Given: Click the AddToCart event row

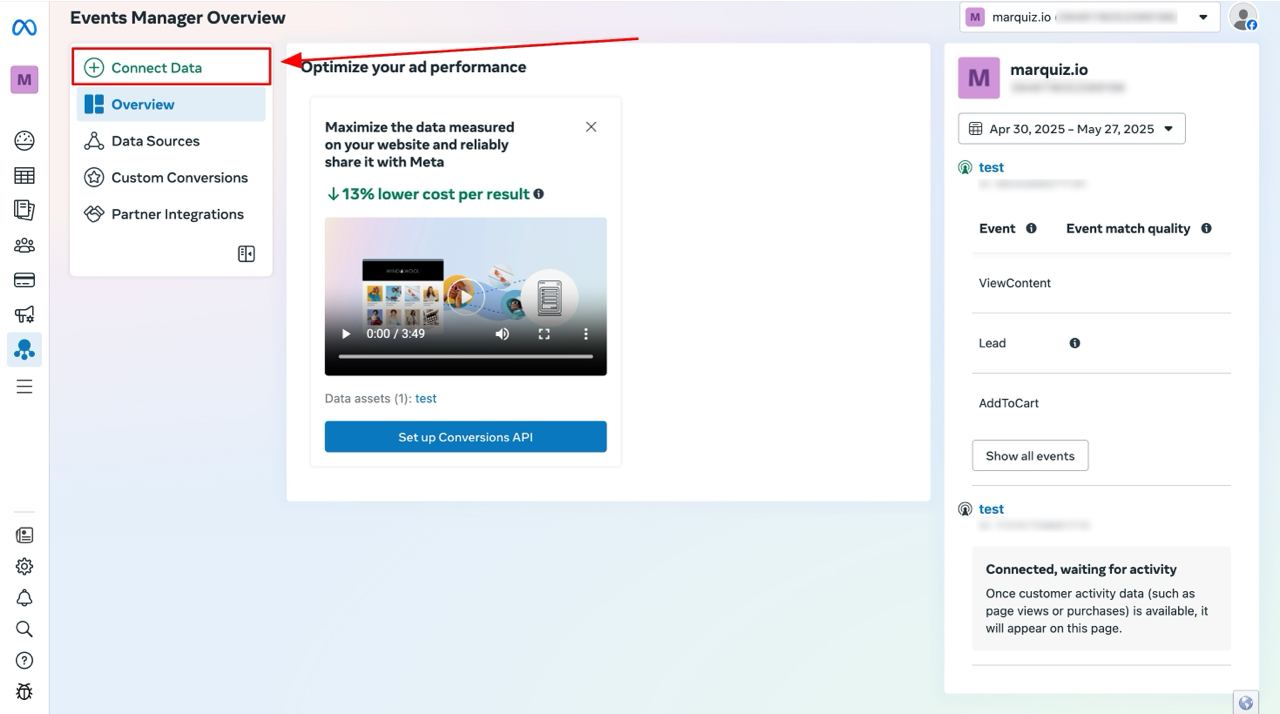Looking at the screenshot, I should [1101, 403].
